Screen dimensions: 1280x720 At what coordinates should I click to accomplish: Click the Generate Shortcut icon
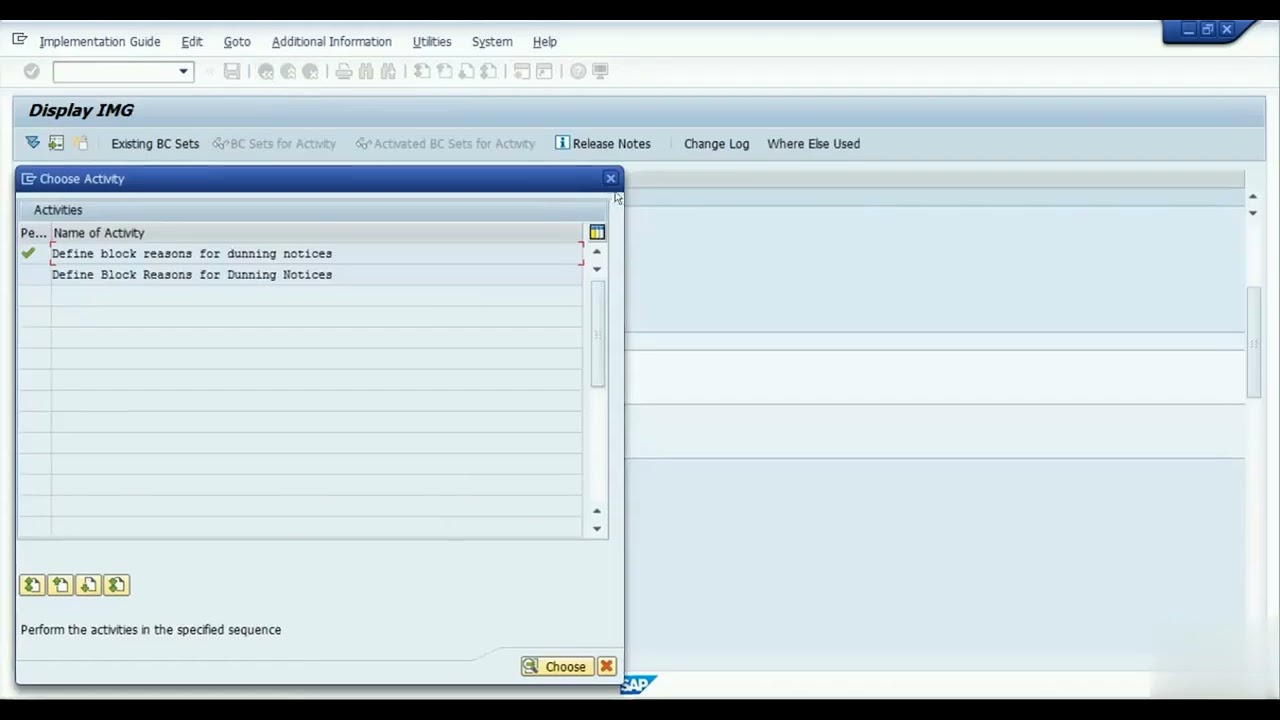tap(544, 71)
